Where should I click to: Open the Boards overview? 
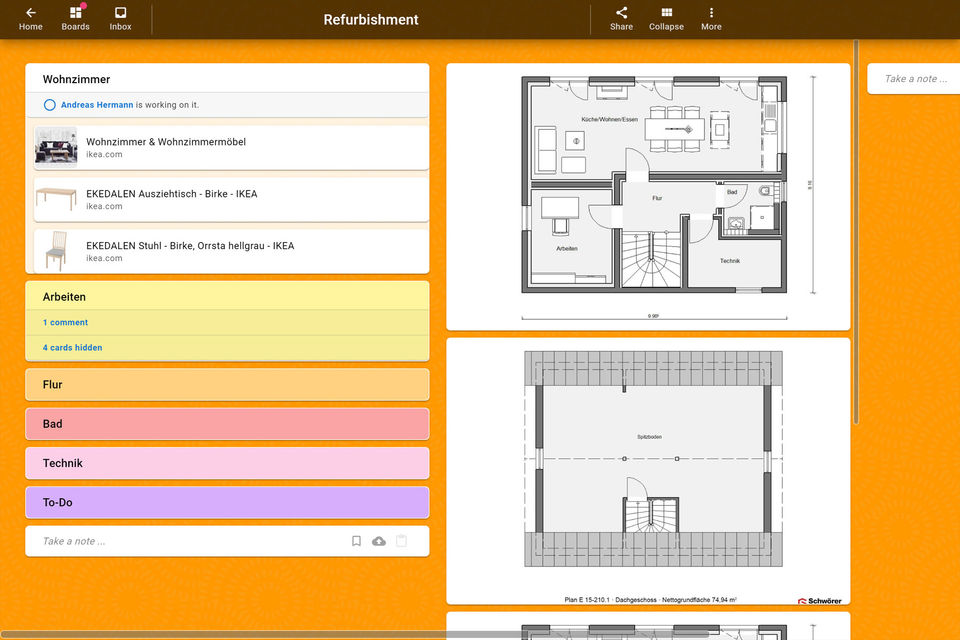[75, 19]
